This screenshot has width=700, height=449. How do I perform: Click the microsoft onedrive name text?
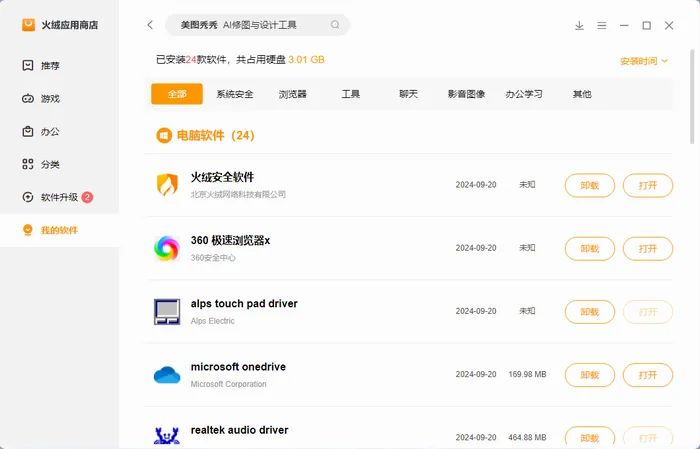pyautogui.click(x=238, y=367)
